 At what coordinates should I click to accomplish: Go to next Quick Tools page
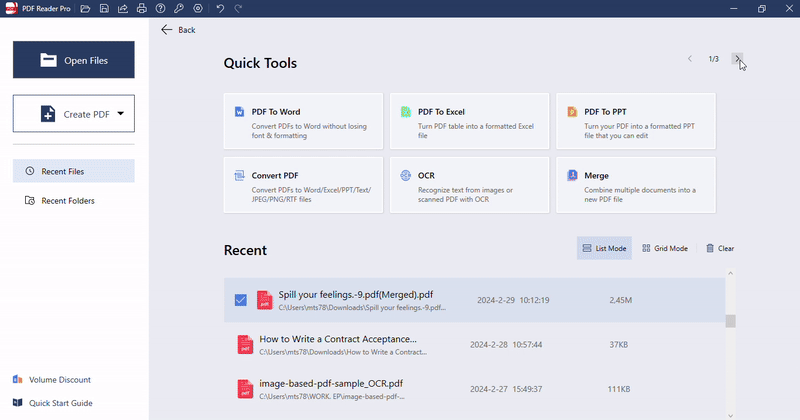click(737, 59)
